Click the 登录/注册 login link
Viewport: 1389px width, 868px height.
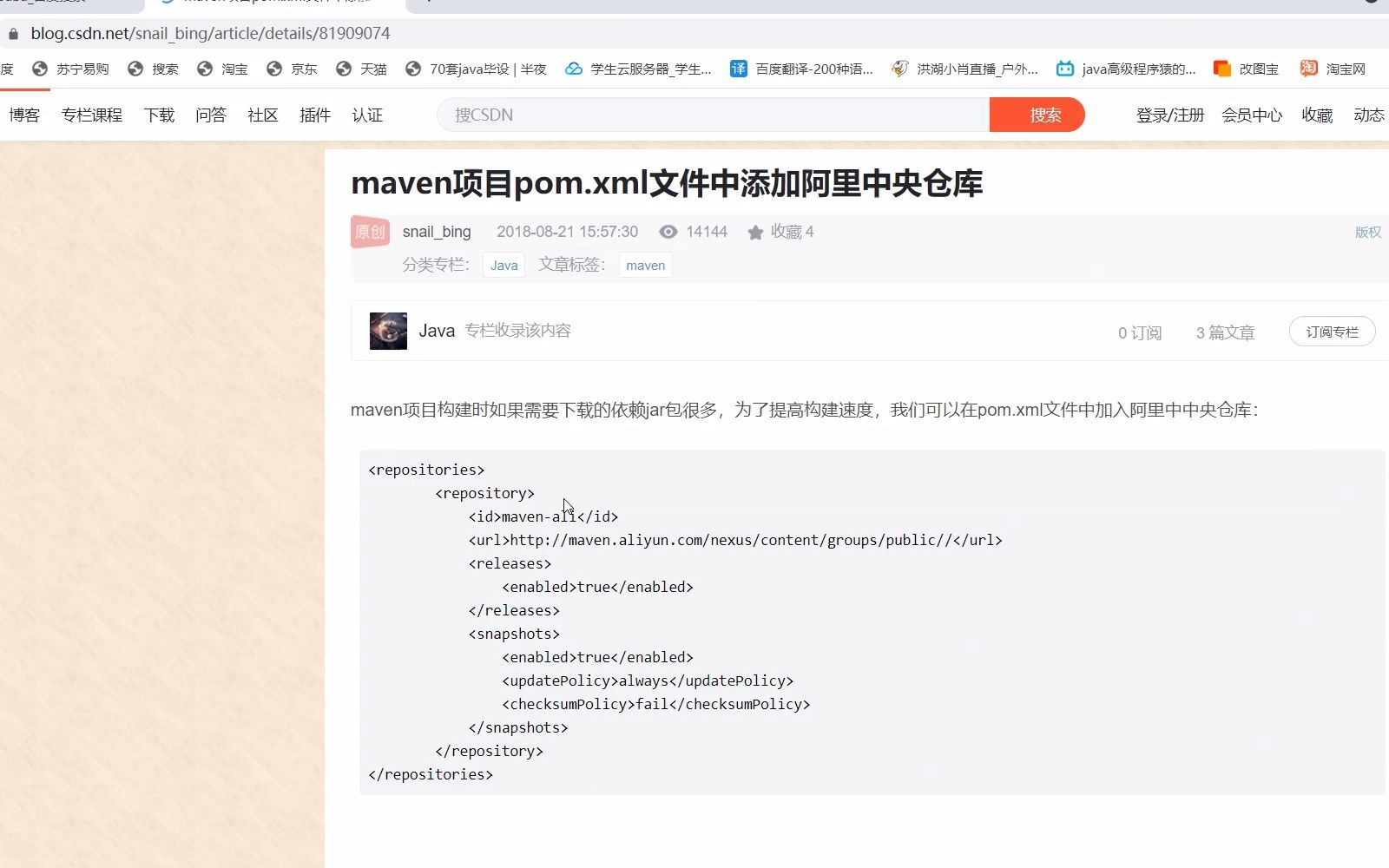click(x=1169, y=115)
